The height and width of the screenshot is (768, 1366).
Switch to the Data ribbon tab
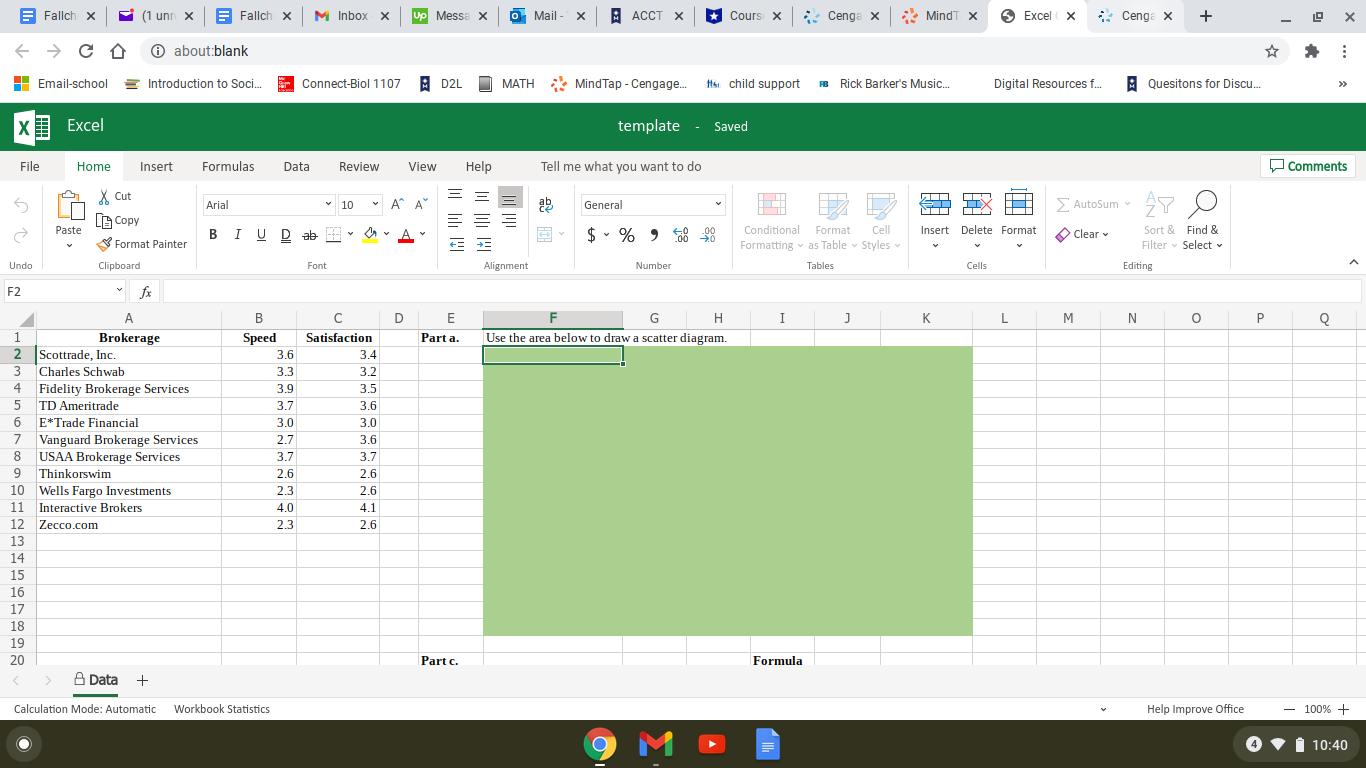coord(296,166)
